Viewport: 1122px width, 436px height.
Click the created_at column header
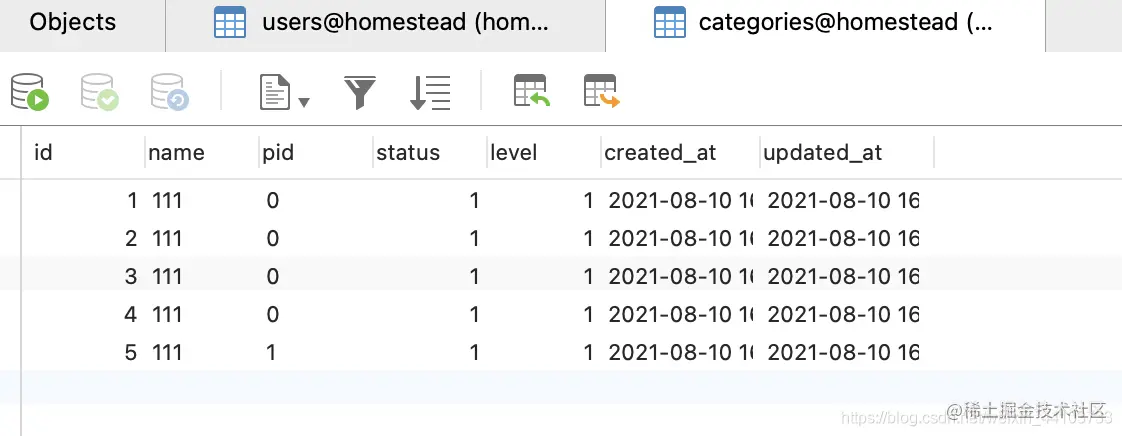click(680, 152)
